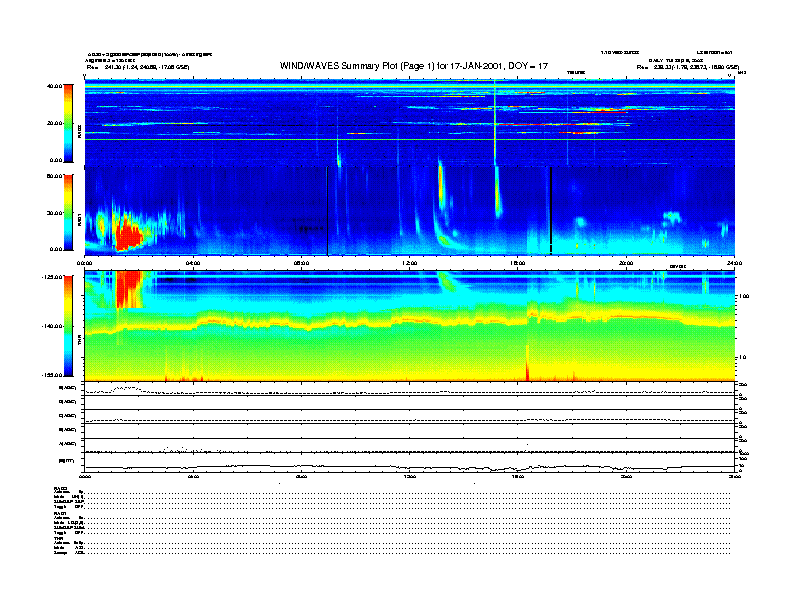Select the TNR color scale bar

click(x=68, y=326)
